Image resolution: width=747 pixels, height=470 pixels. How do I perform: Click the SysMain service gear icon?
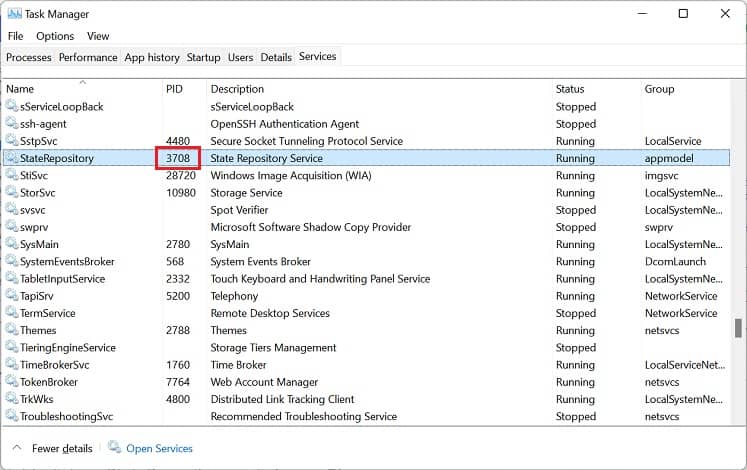(x=12, y=243)
